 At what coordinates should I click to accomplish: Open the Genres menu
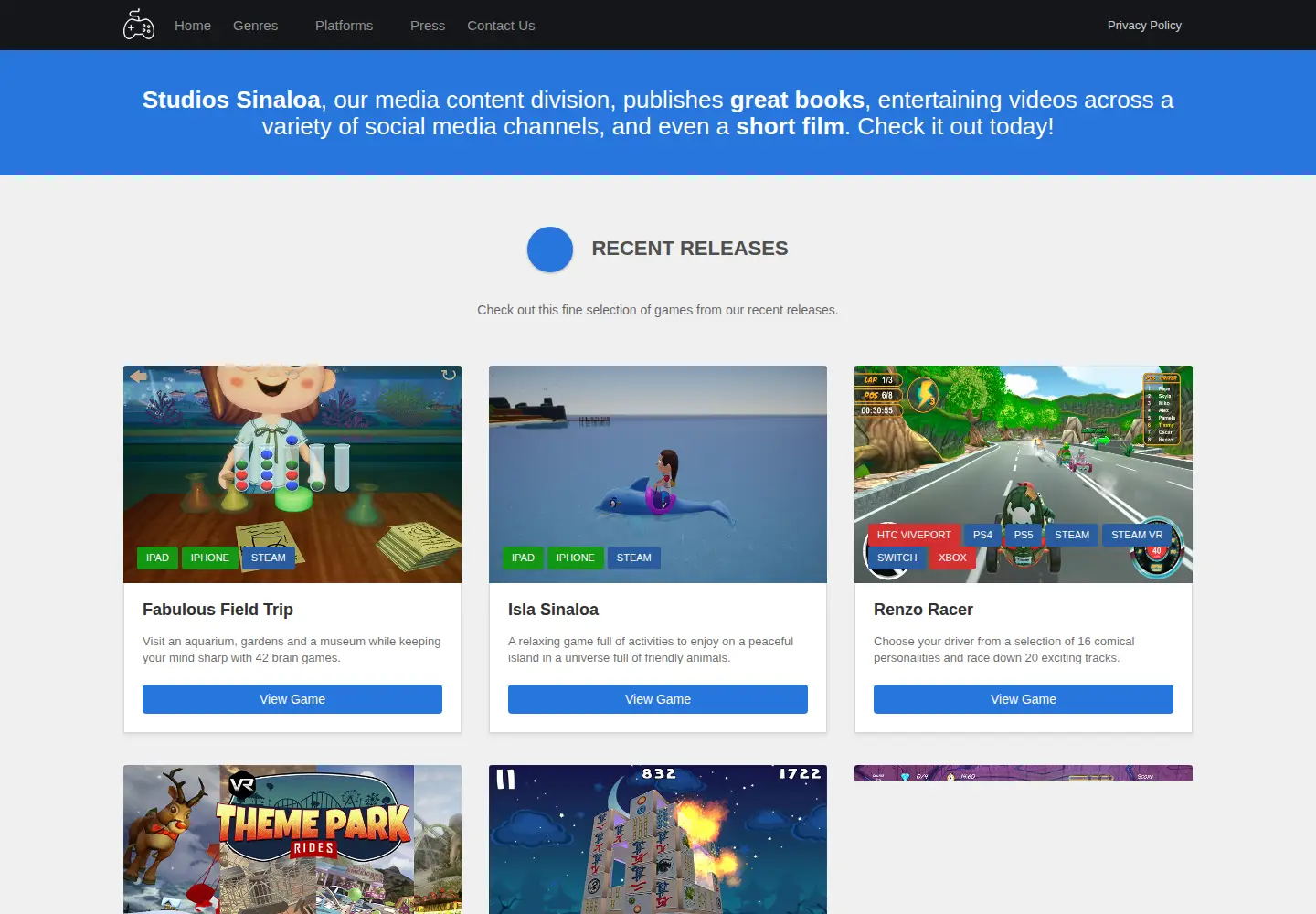[x=255, y=26]
